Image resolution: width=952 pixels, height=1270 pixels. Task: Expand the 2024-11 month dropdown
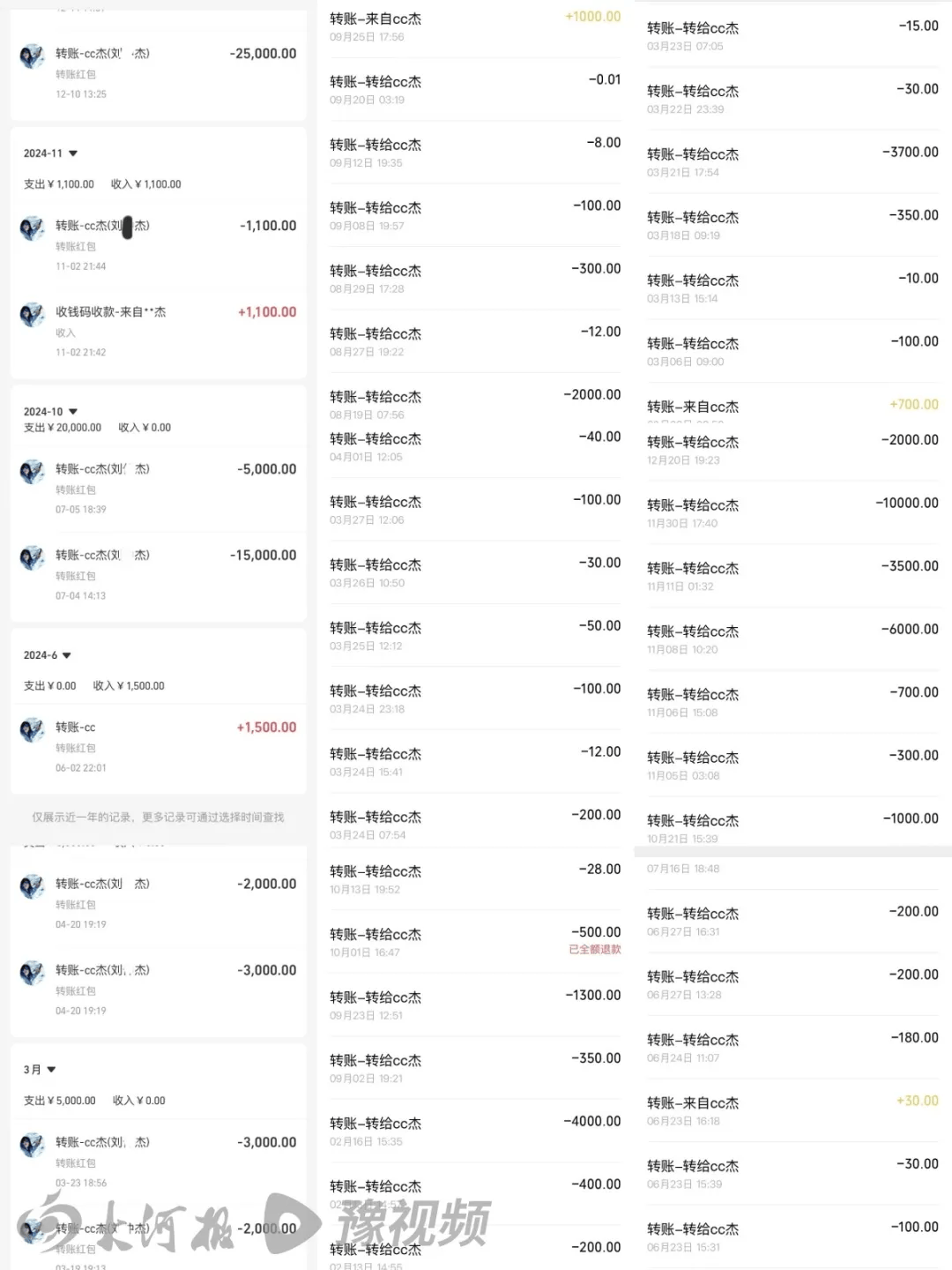coord(73,153)
